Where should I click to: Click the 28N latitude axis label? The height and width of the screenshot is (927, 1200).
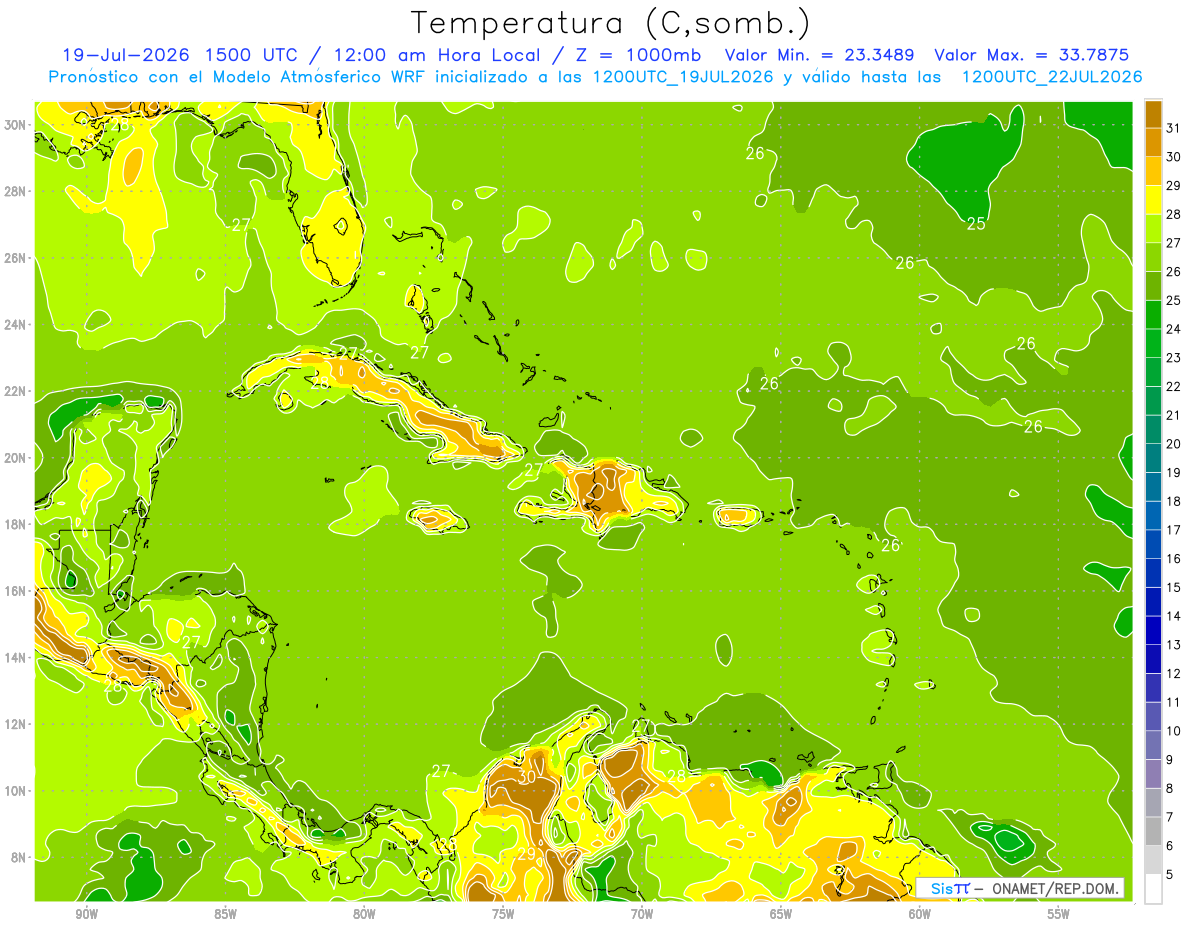click(x=15, y=191)
